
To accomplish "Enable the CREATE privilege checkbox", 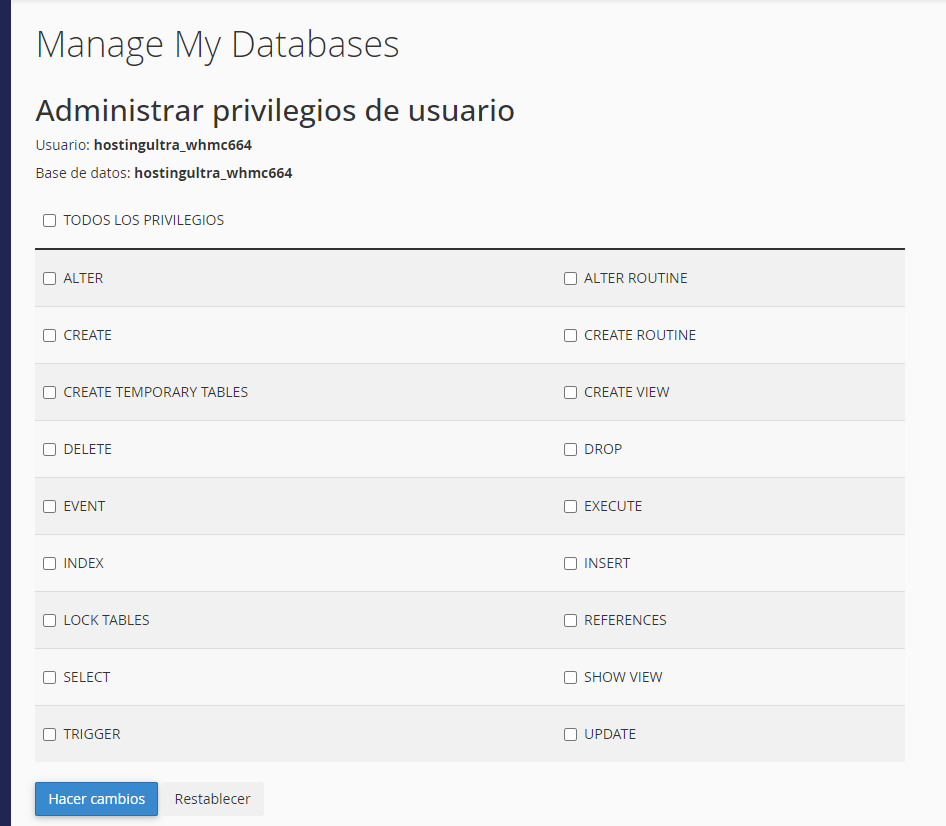I will click(x=49, y=335).
